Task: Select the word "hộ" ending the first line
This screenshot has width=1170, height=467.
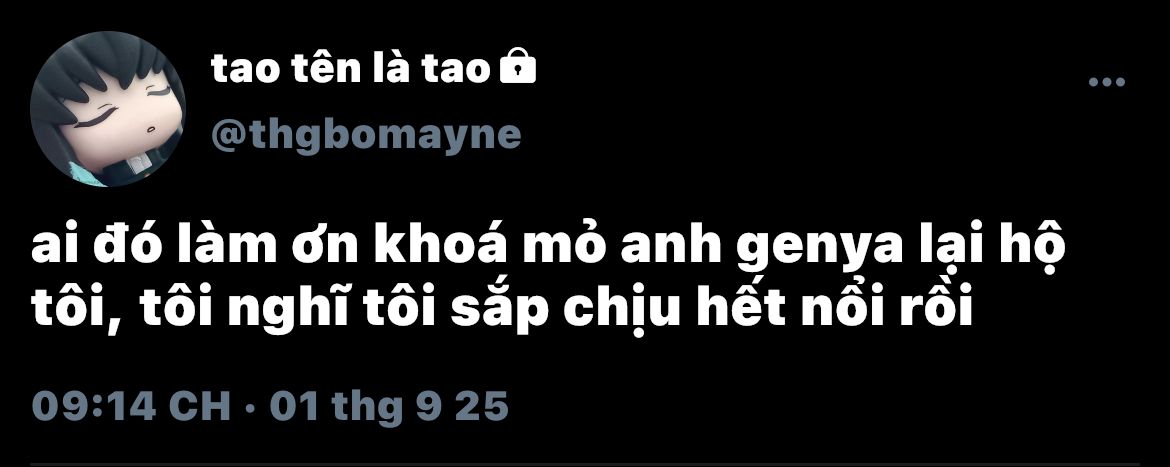Action: [1033, 247]
